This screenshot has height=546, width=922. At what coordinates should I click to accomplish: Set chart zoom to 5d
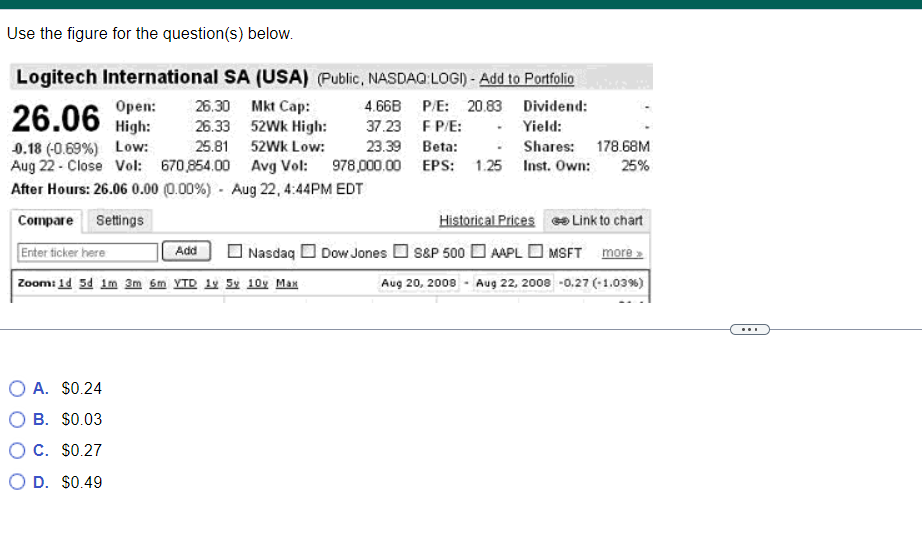pyautogui.click(x=86, y=283)
